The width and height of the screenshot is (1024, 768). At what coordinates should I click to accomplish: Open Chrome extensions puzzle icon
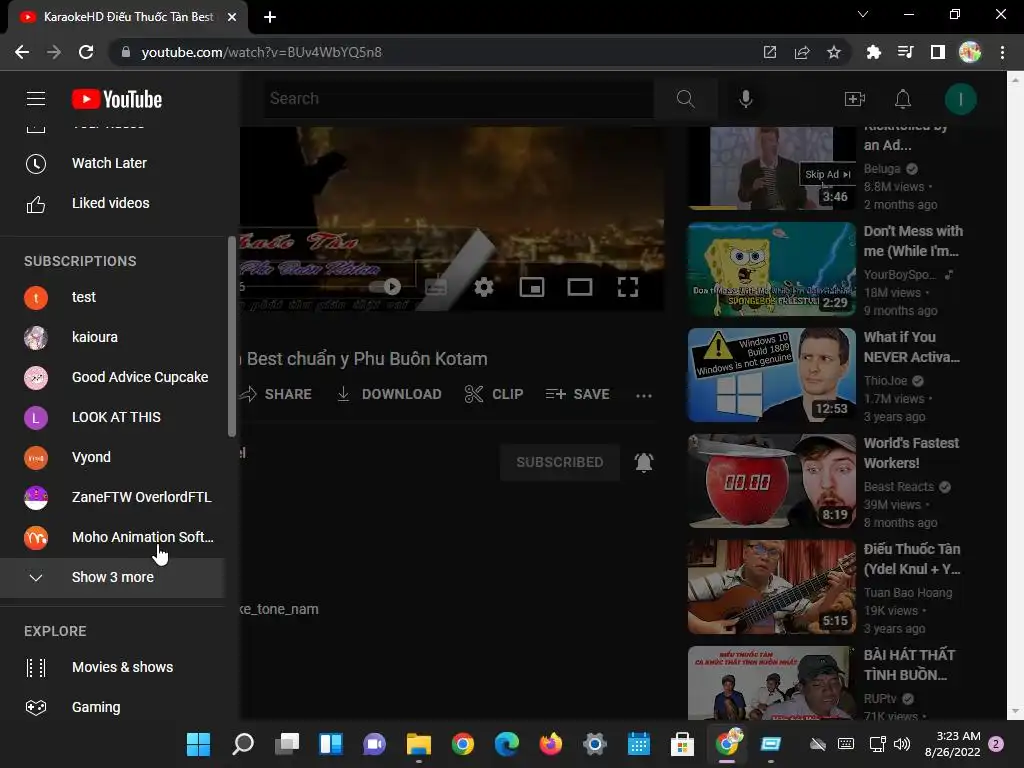[873, 52]
